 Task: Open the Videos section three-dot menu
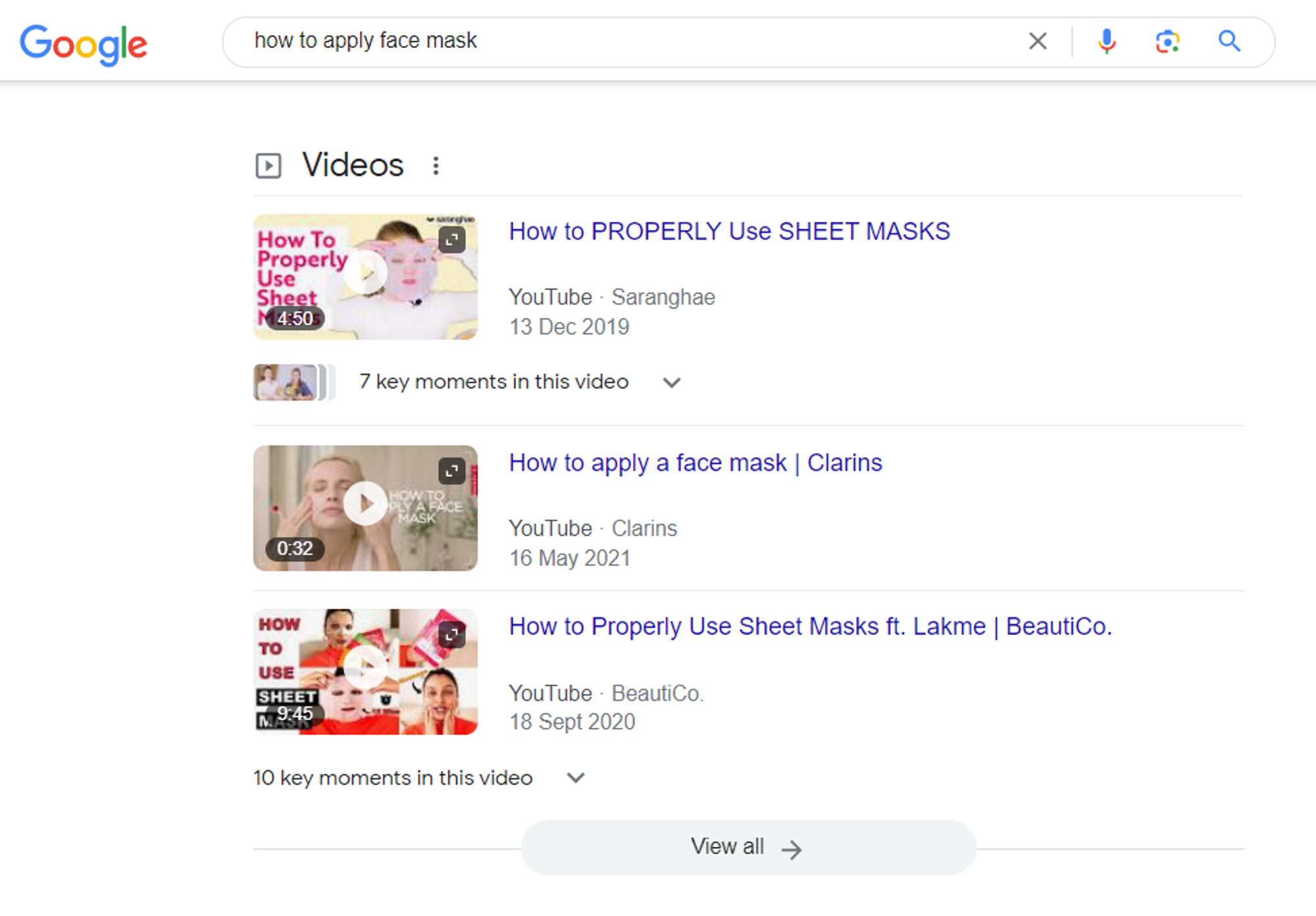[x=436, y=166]
